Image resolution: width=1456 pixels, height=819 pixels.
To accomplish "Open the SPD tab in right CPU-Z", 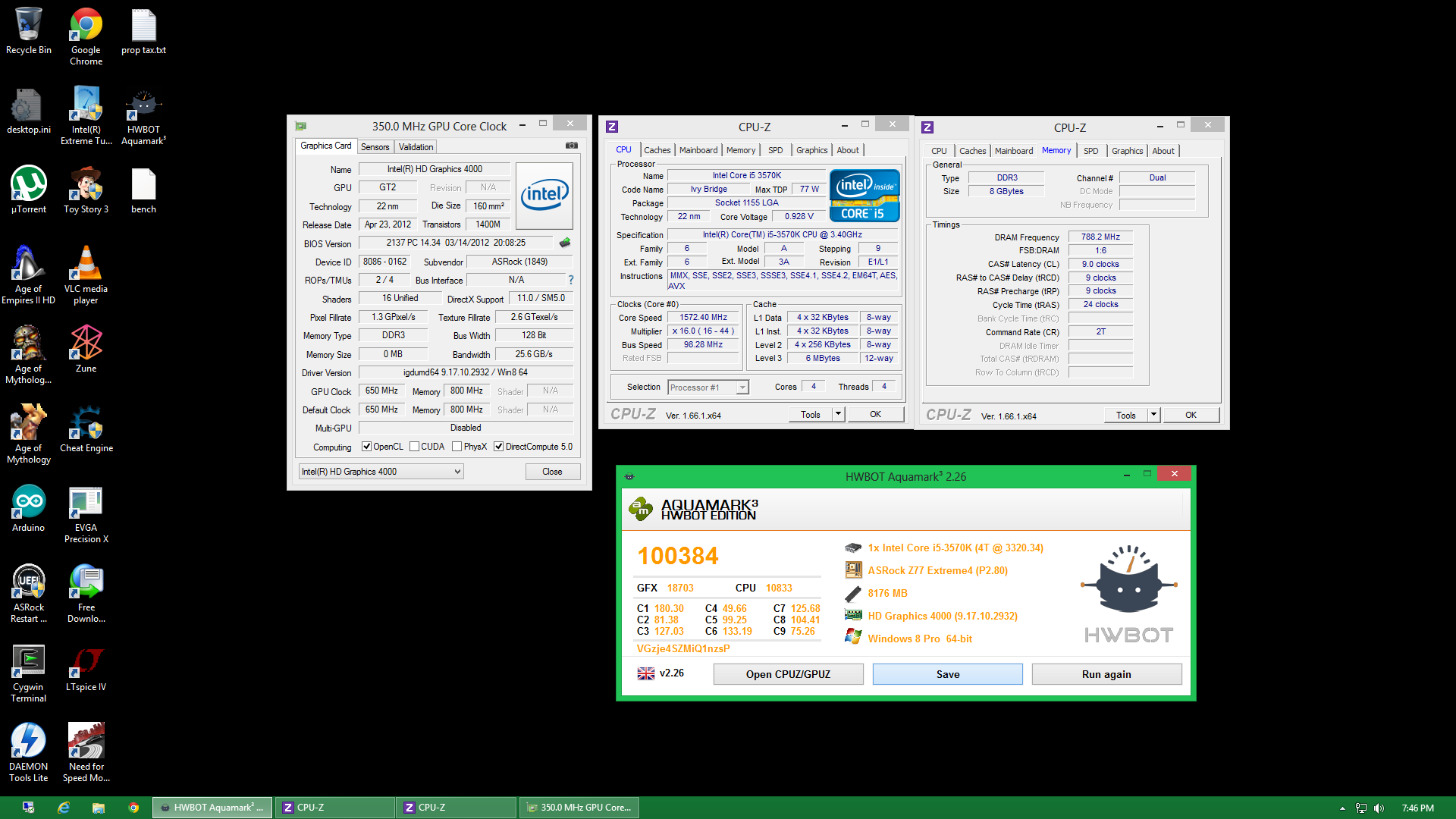I will coord(1090,151).
